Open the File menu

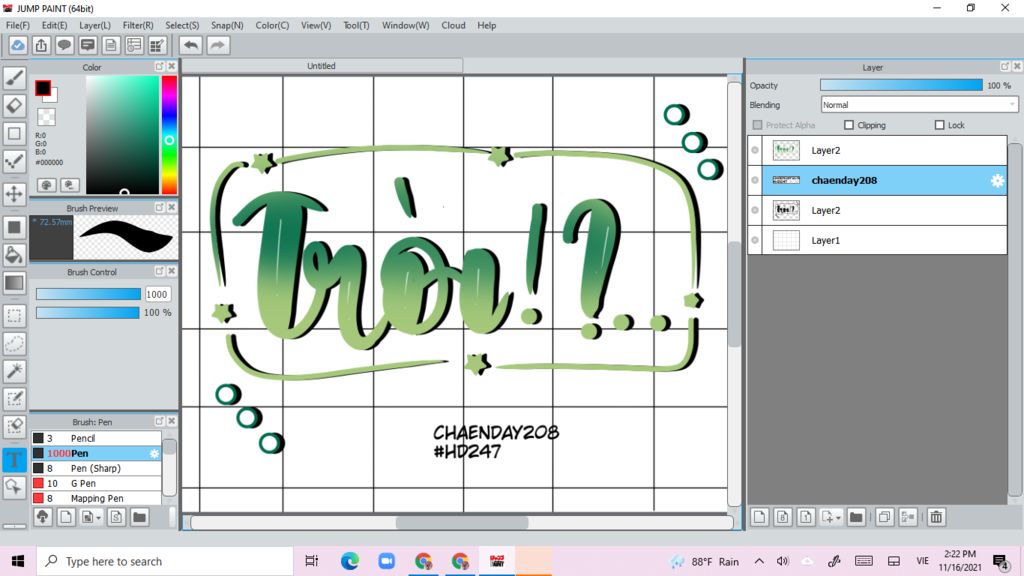[x=18, y=25]
